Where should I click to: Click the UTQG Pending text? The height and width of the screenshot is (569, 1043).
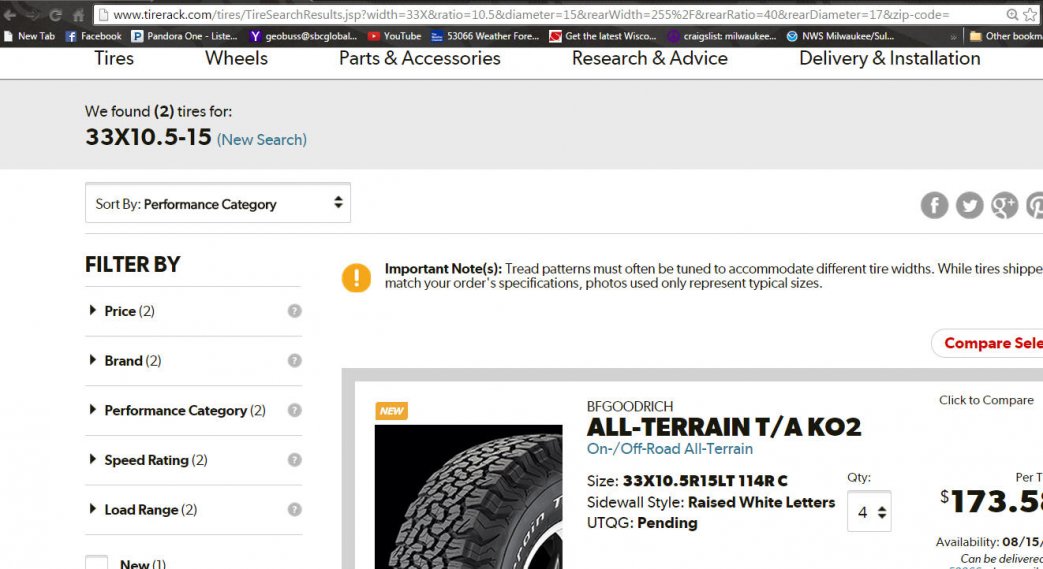pos(642,523)
